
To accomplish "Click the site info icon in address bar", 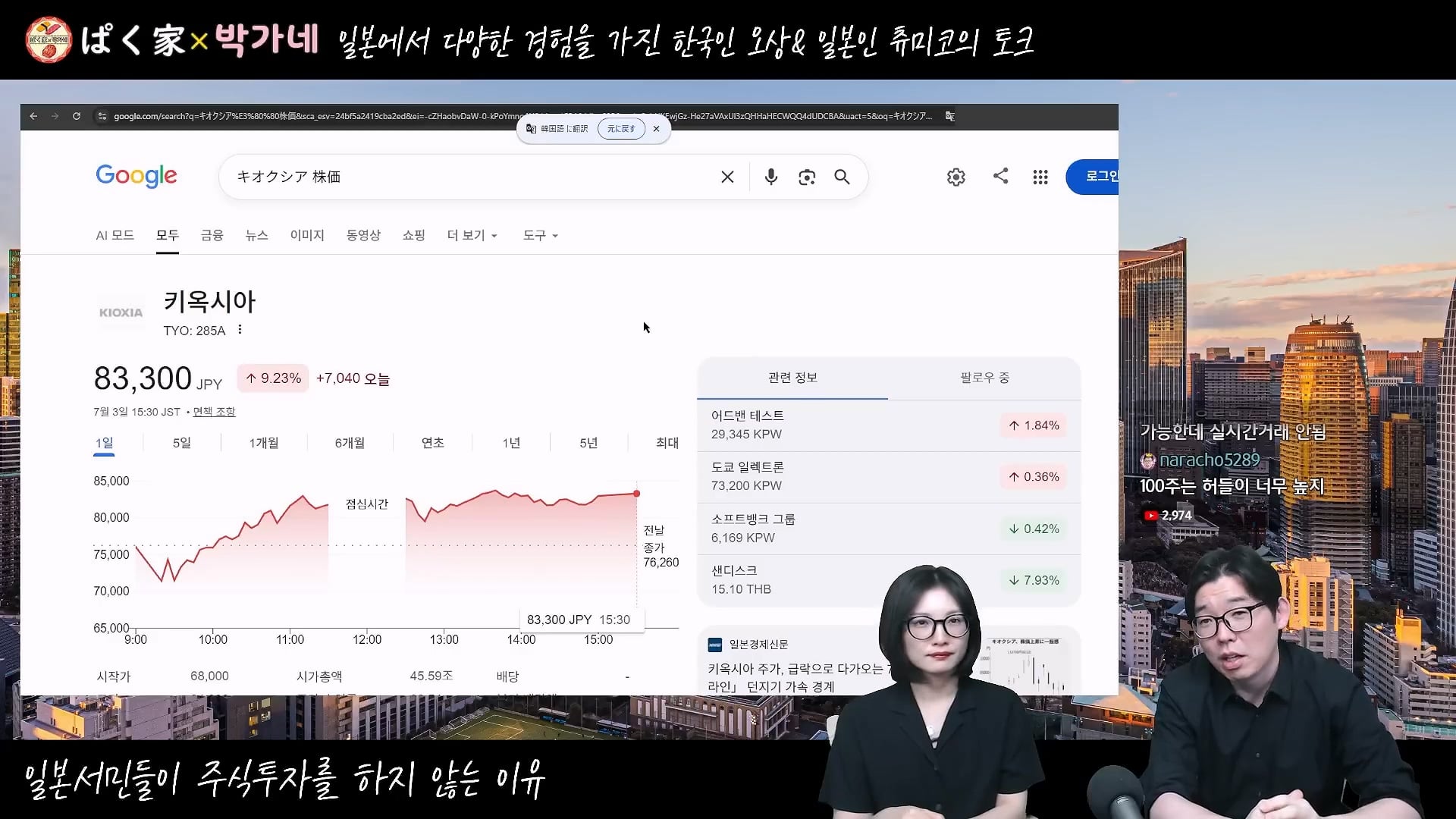I will 102,116.
